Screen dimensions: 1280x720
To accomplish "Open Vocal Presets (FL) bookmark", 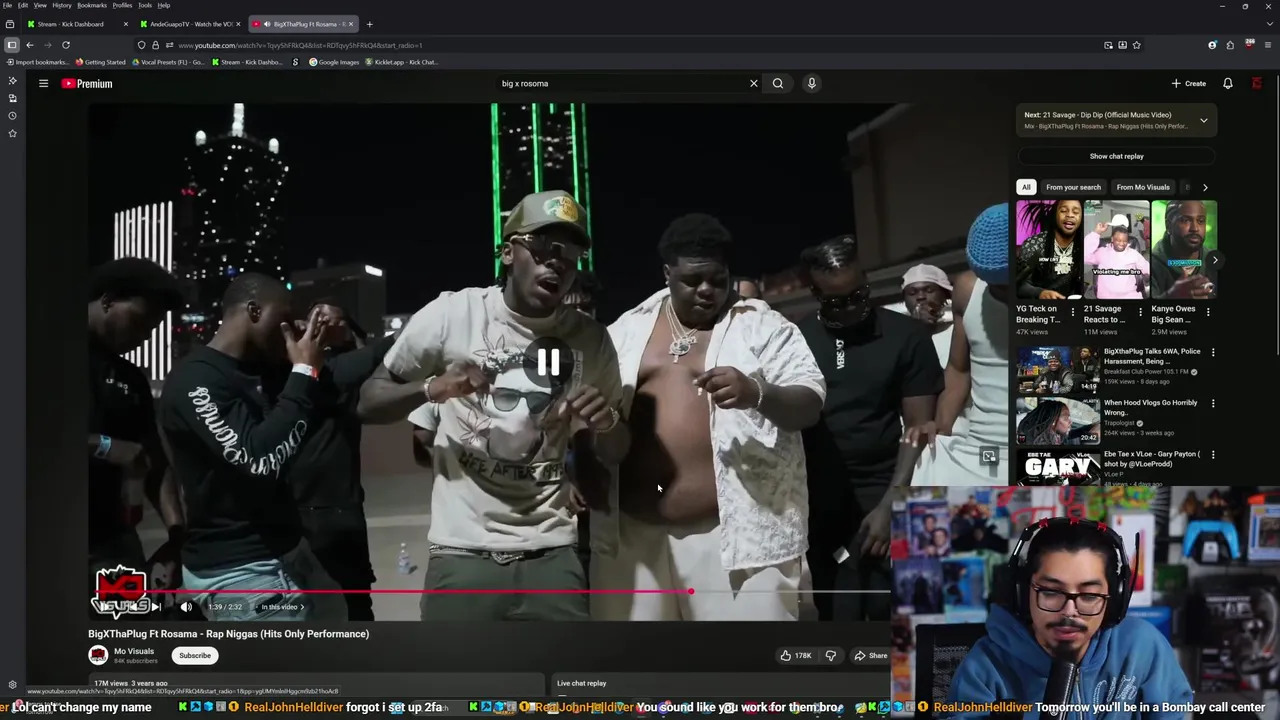I will (x=167, y=62).
